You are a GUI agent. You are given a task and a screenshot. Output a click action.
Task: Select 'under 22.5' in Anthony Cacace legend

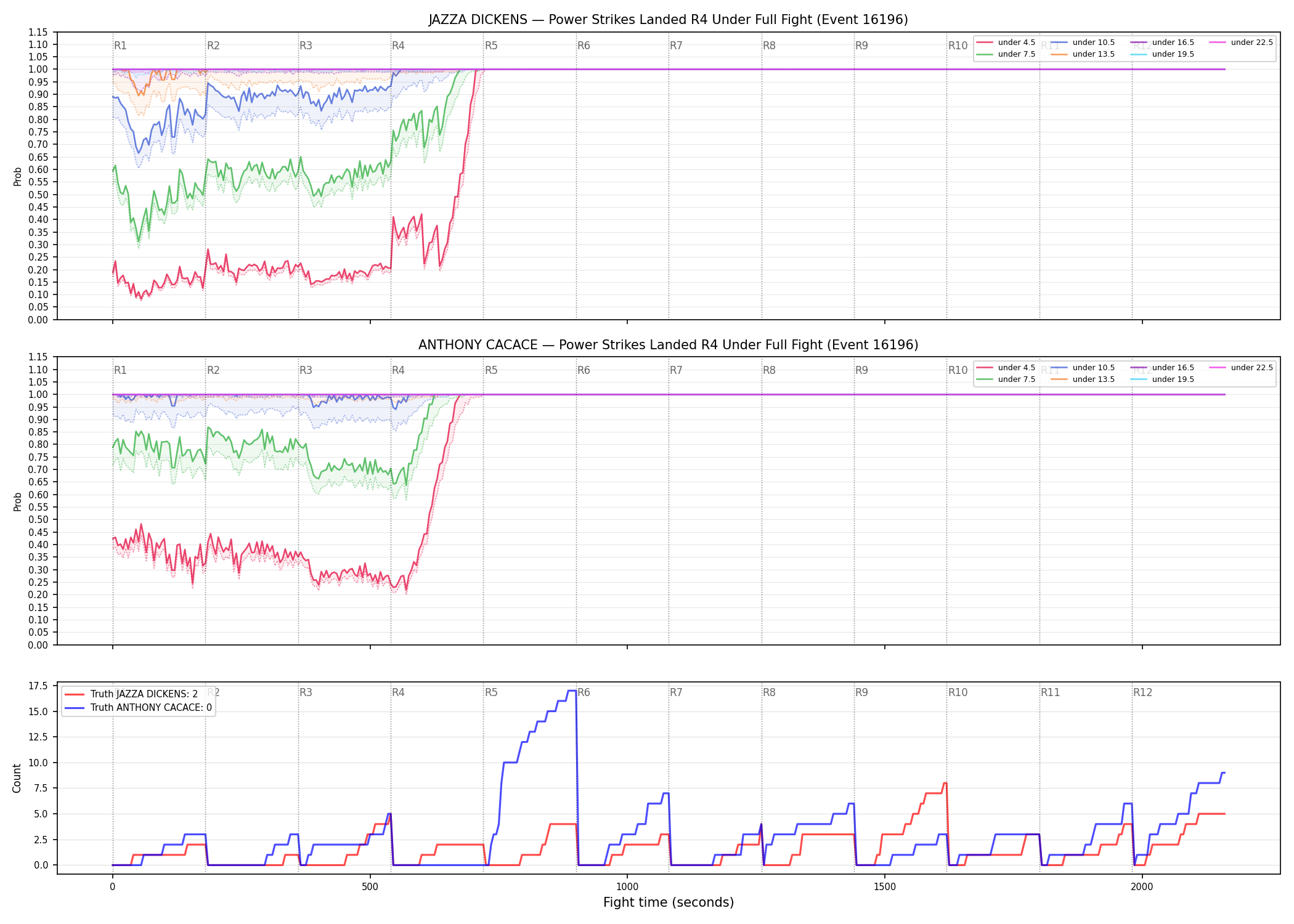[x=1241, y=368]
